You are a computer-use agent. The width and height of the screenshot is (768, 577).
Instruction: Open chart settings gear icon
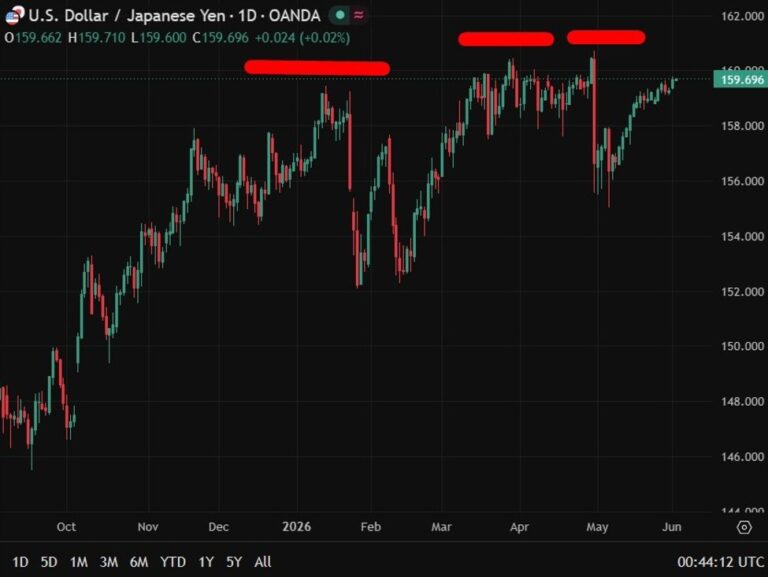coord(744,527)
